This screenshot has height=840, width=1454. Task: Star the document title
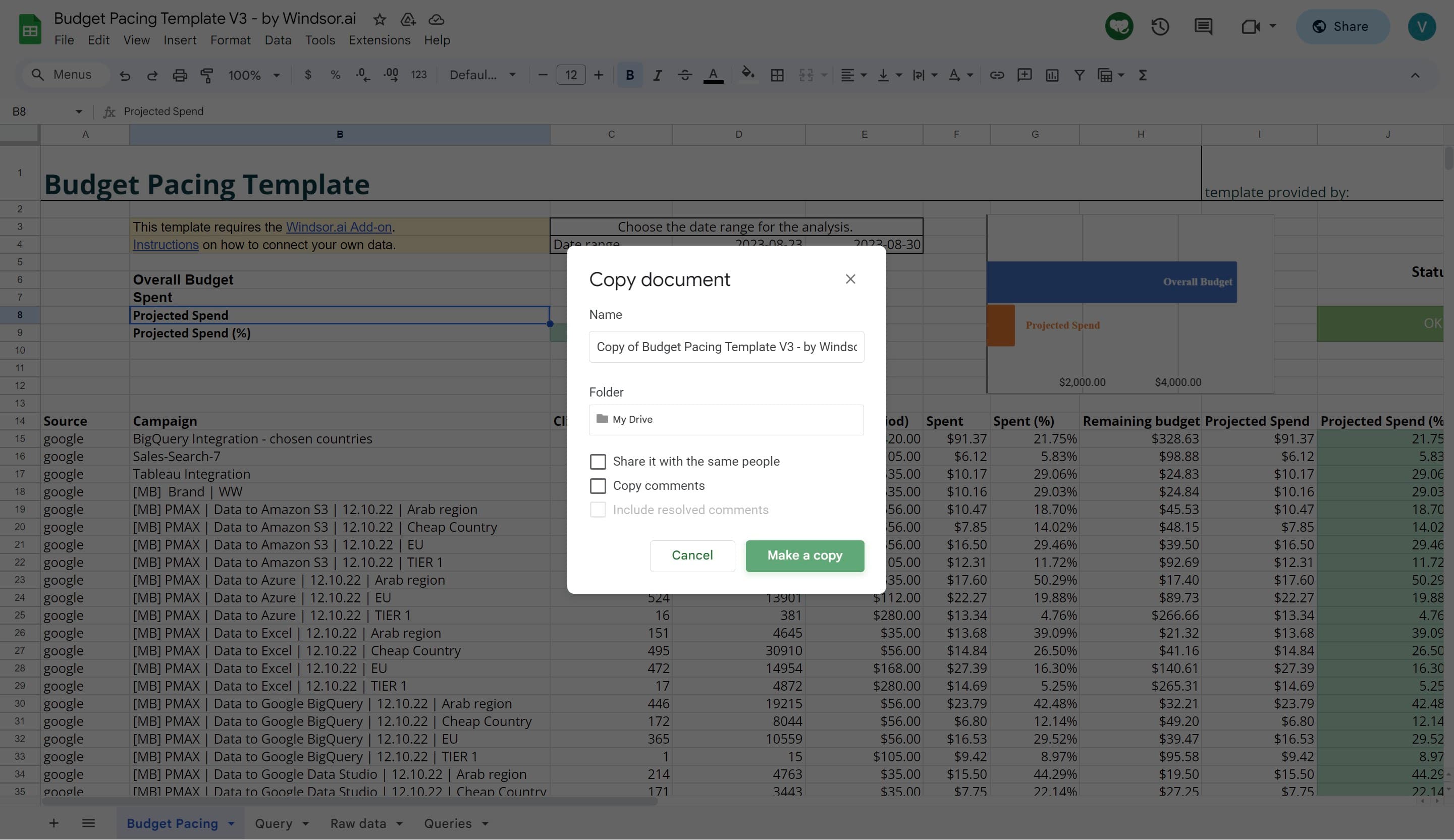380,20
